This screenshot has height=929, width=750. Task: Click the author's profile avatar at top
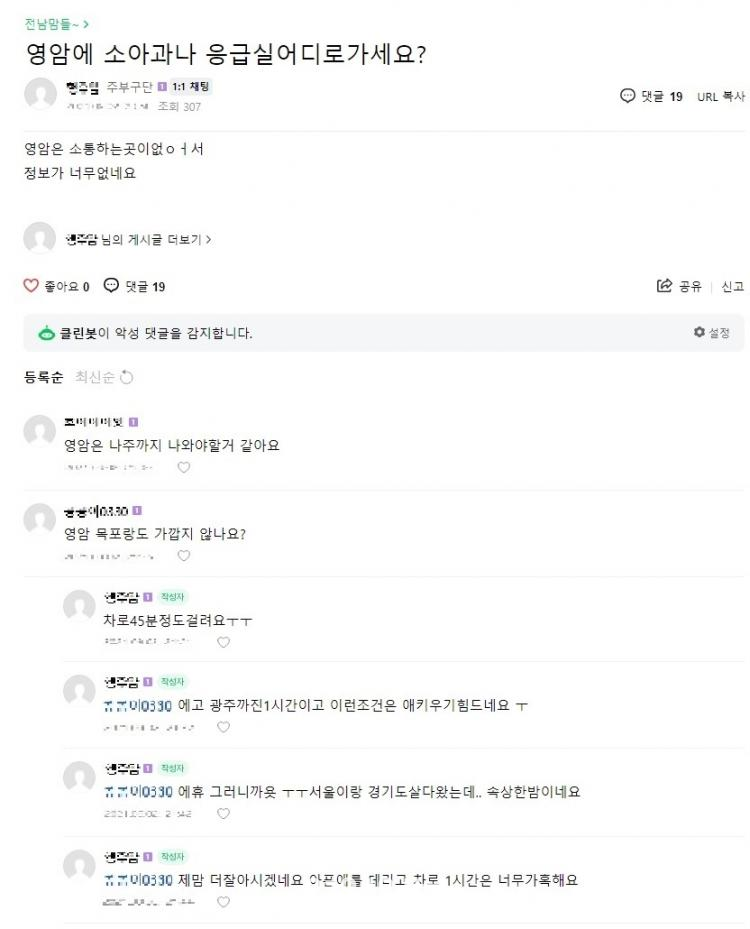click(40, 94)
